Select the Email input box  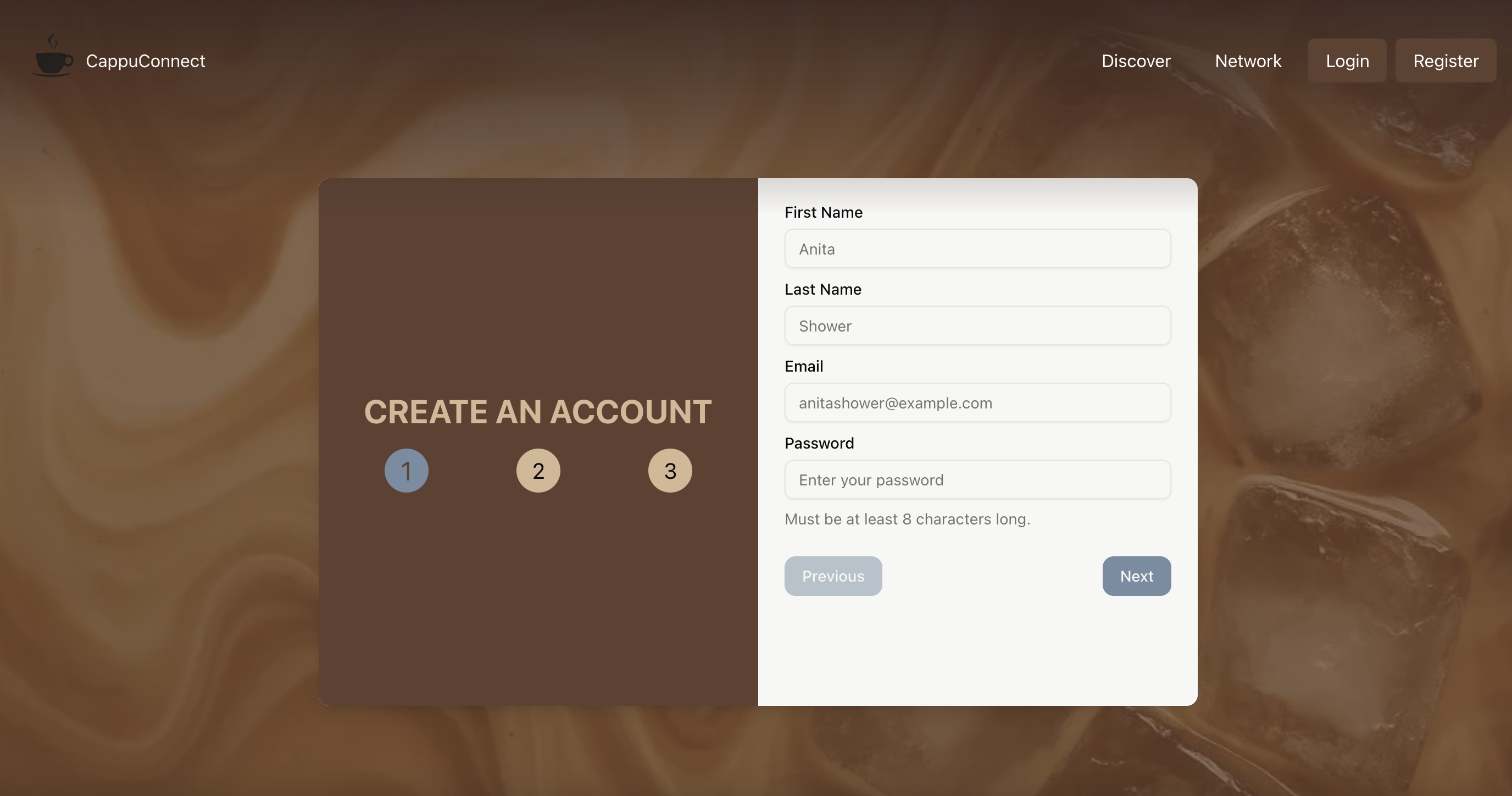(x=977, y=403)
